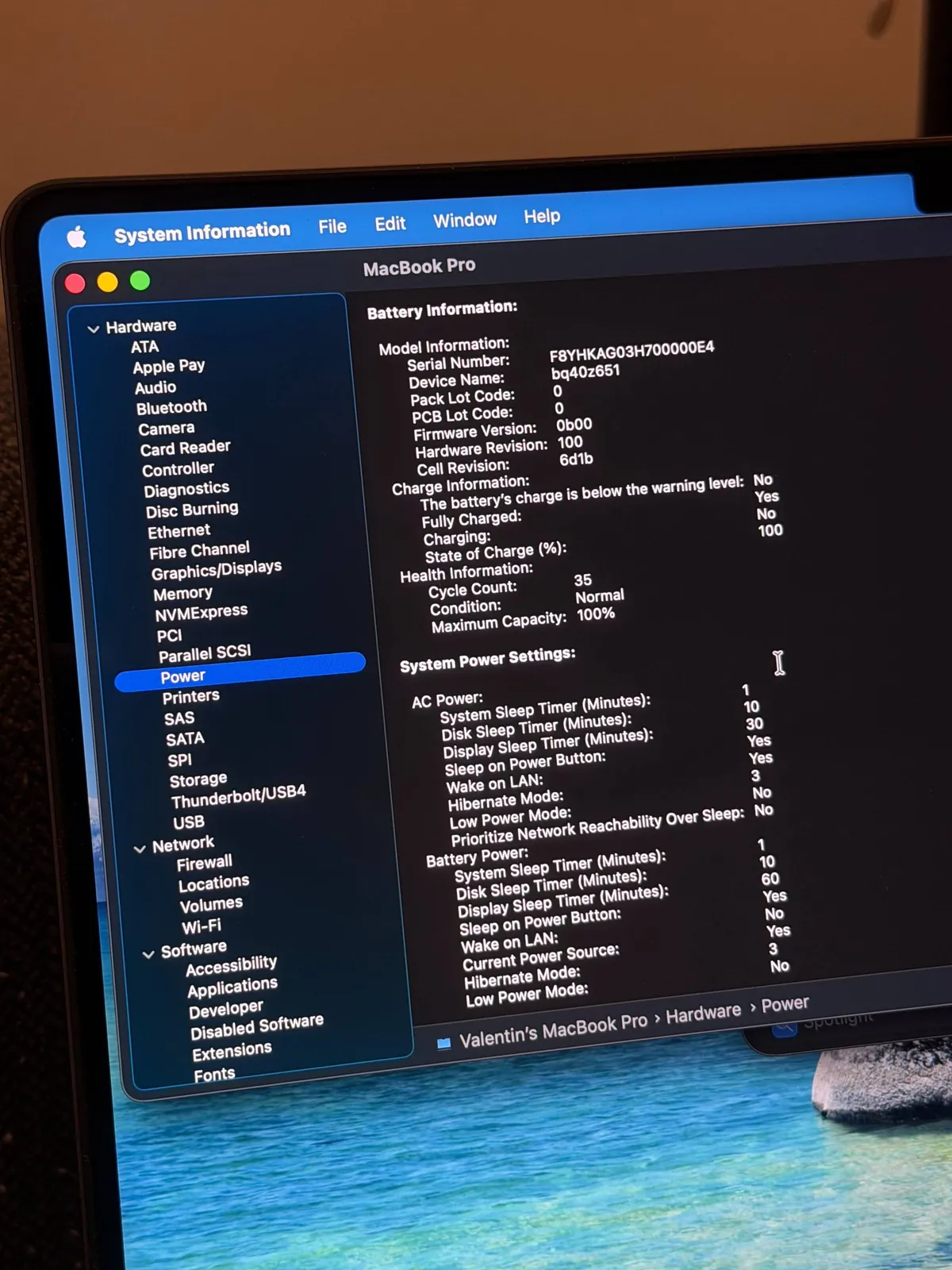Select Firewall under Network

coord(205,863)
